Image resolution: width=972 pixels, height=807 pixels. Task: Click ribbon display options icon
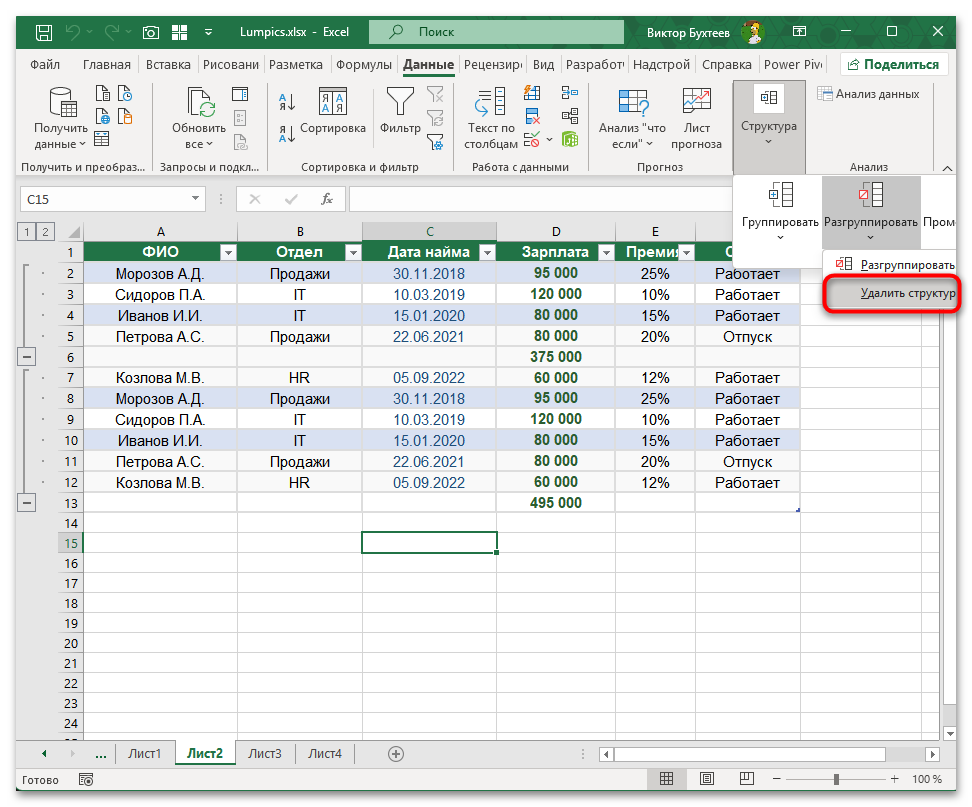800,32
